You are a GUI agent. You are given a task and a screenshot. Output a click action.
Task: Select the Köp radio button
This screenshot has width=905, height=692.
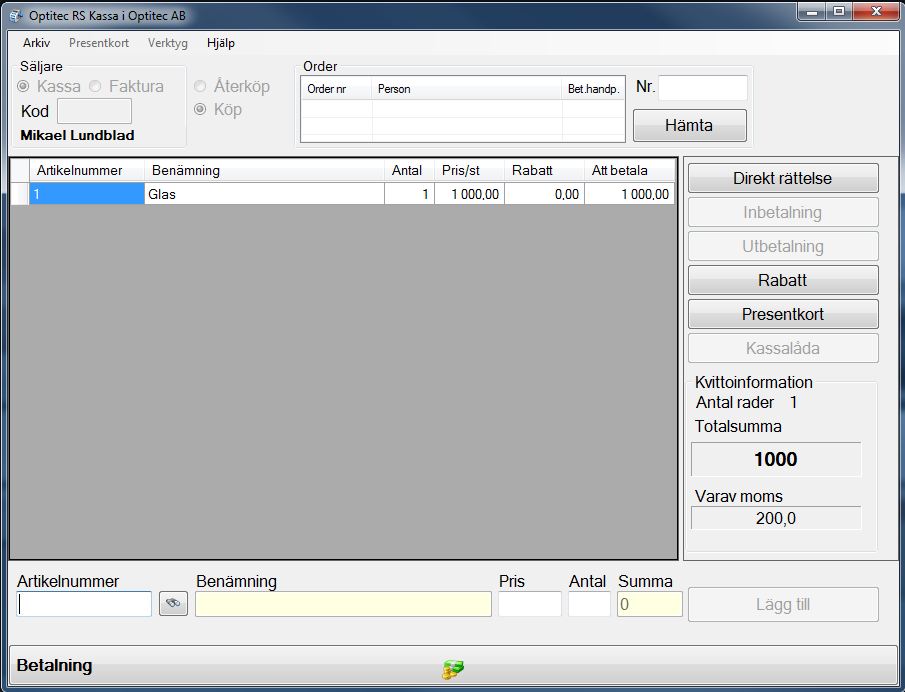tap(200, 109)
